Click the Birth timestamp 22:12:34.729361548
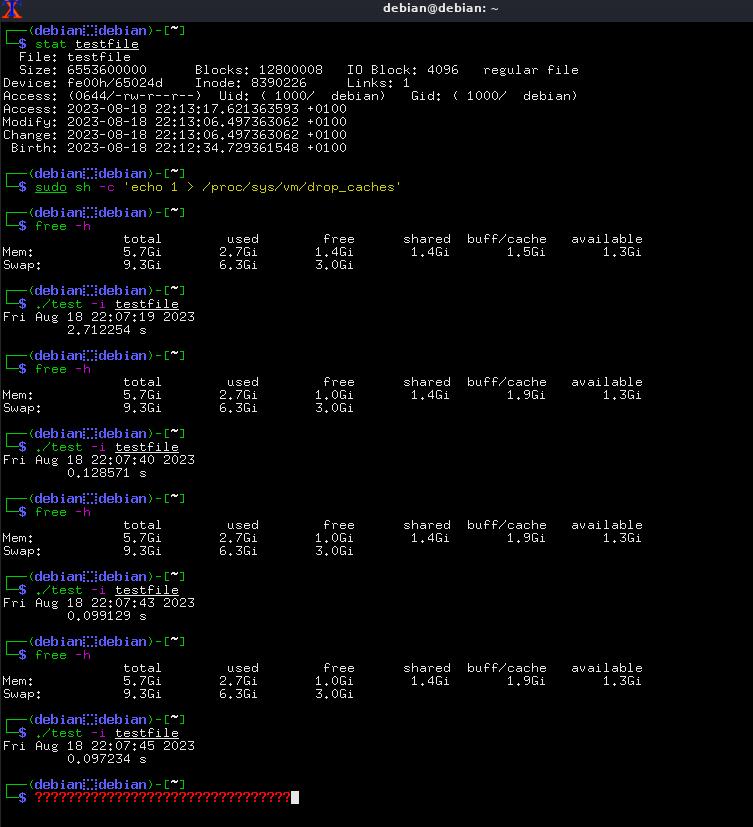Viewport: 753px width, 827px height. [227, 148]
